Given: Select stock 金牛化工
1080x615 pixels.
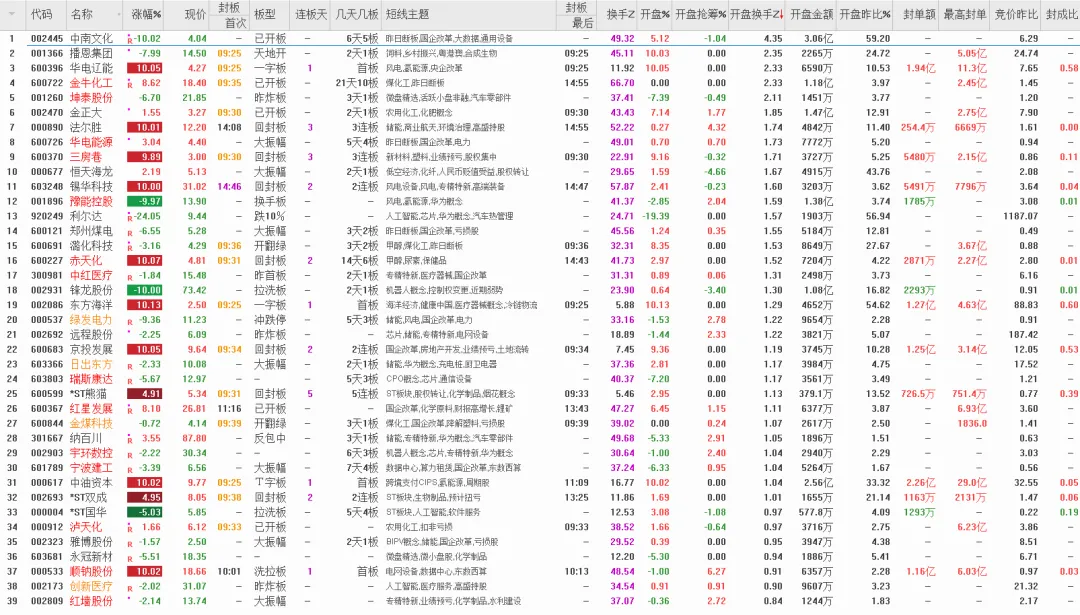Looking at the screenshot, I should click(91, 83).
